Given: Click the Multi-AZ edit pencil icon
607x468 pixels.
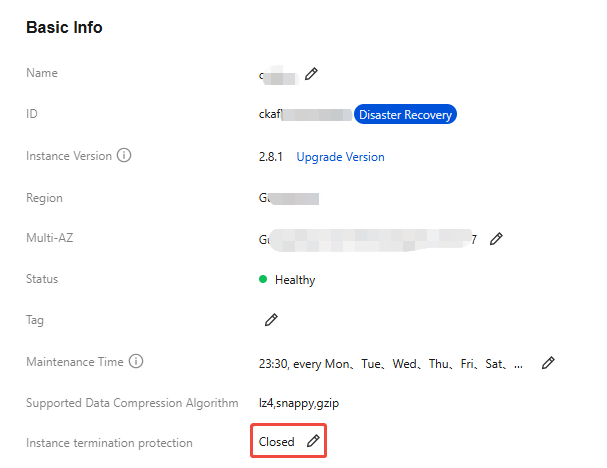Looking at the screenshot, I should (496, 239).
